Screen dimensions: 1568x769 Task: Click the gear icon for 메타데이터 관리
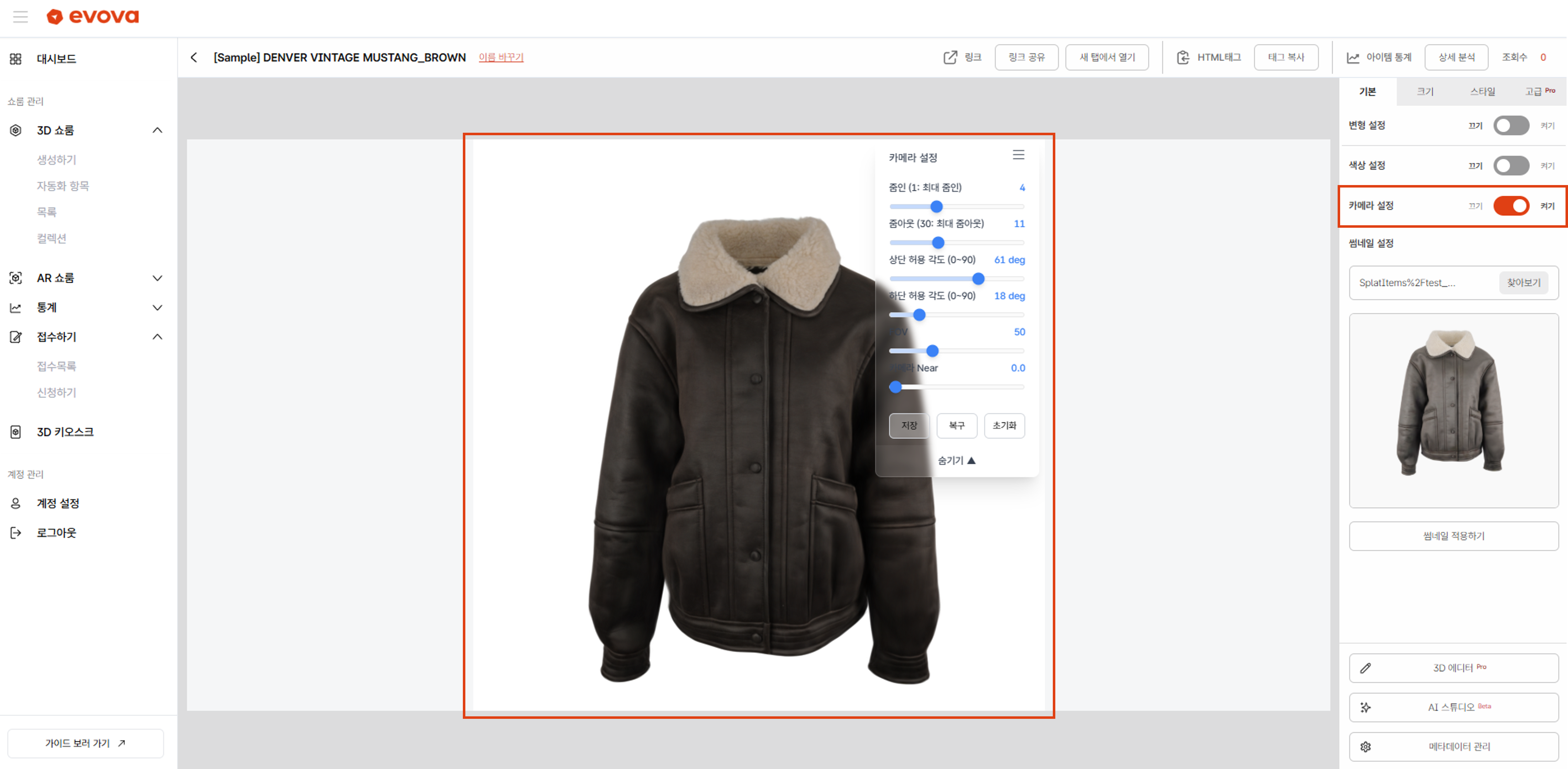(x=1365, y=747)
